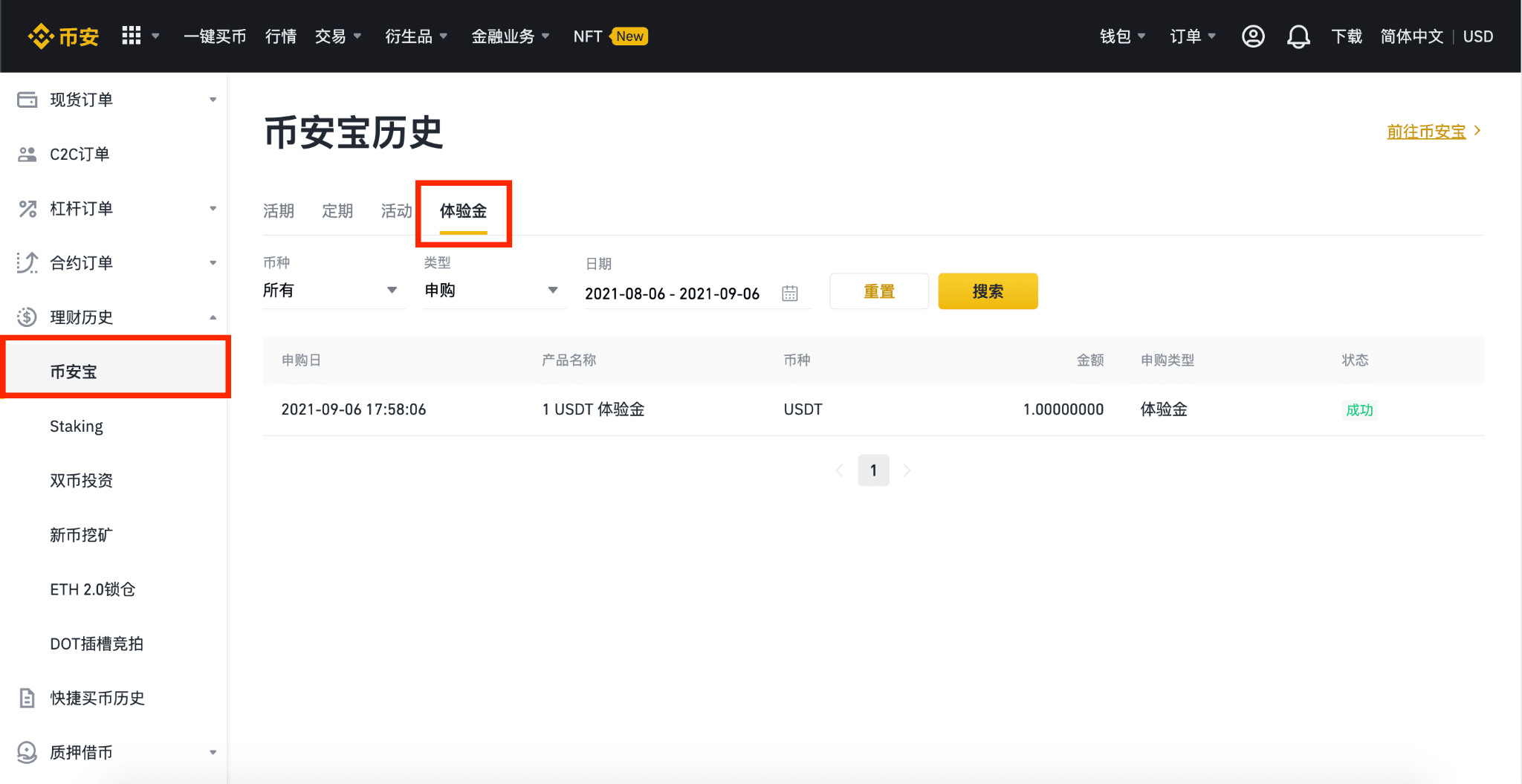The height and width of the screenshot is (784, 1522).
Task: Expand the 现货订单 sidebar section
Action: 213,100
